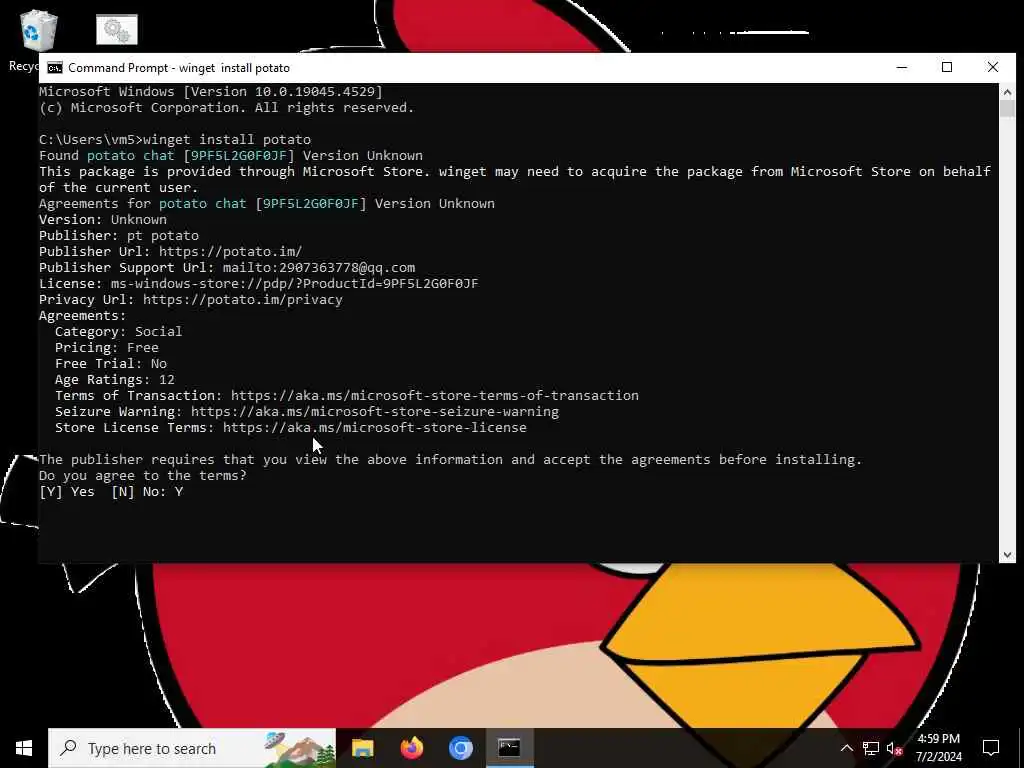Open the gear settings file desktop icon
Image resolution: width=1024 pixels, height=768 pixels.
117,30
